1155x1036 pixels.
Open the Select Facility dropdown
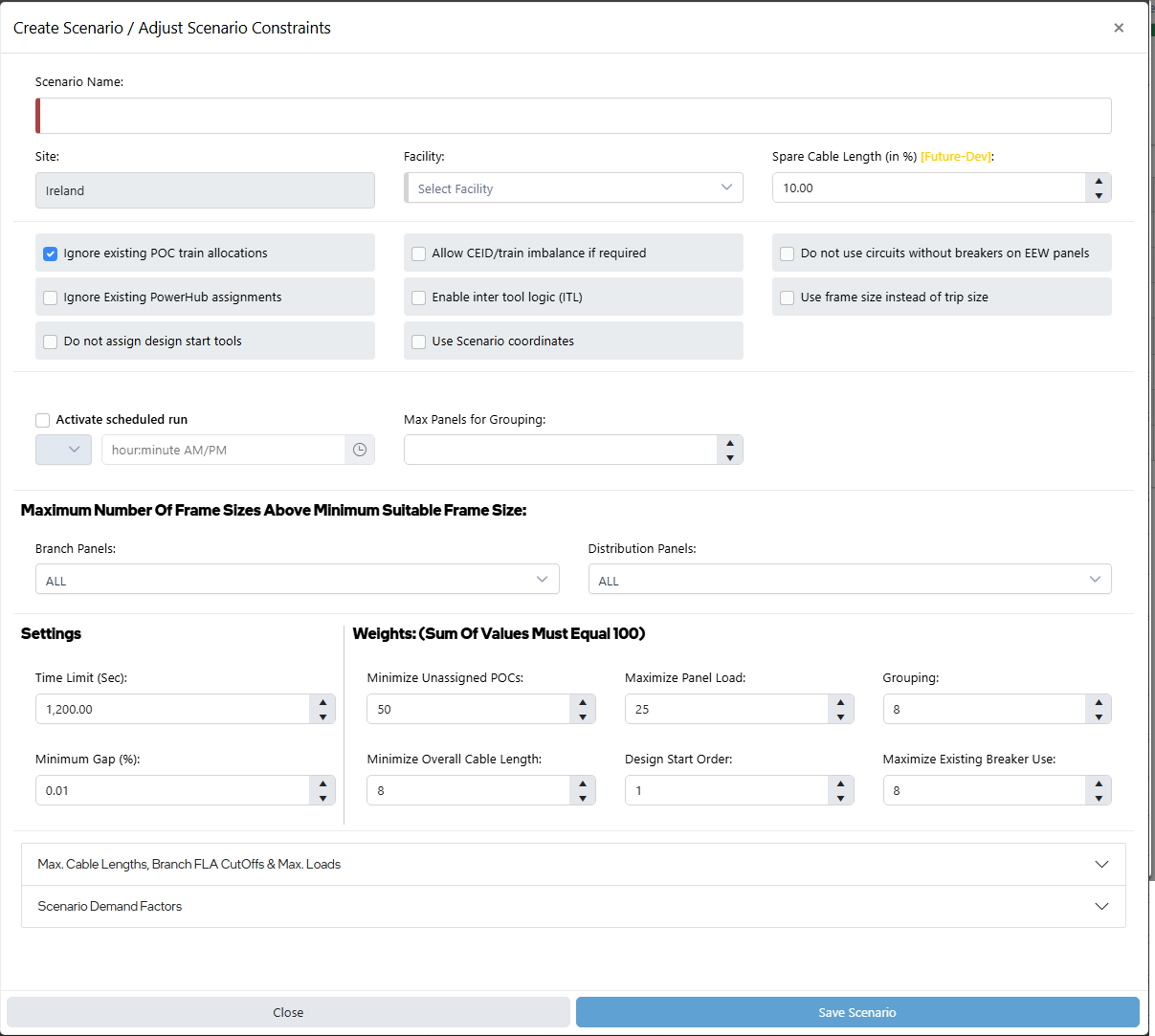(x=573, y=188)
